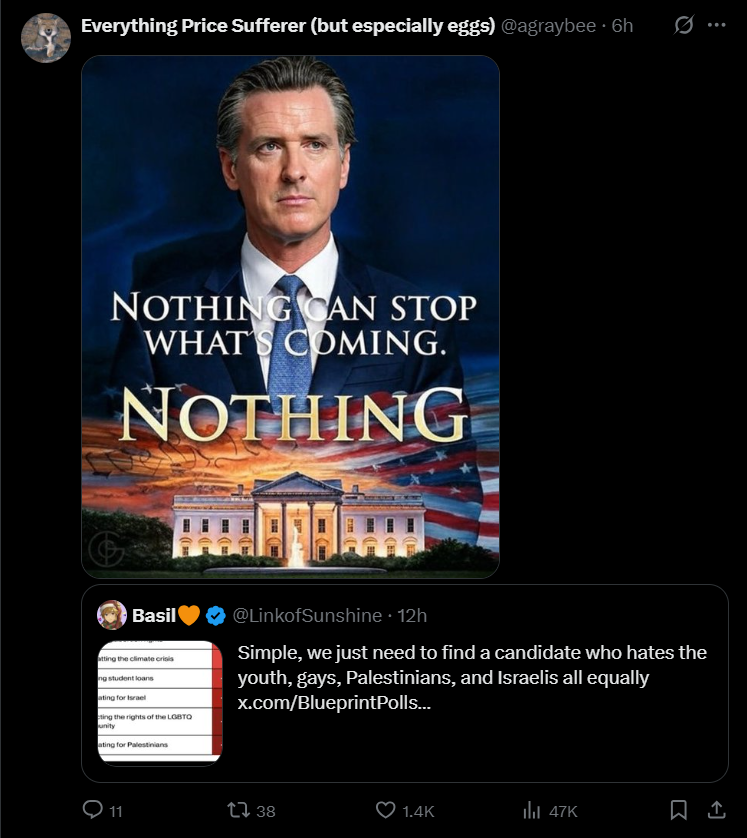The width and height of the screenshot is (747, 838).
Task: Open view analytics bar chart icon
Action: click(532, 810)
